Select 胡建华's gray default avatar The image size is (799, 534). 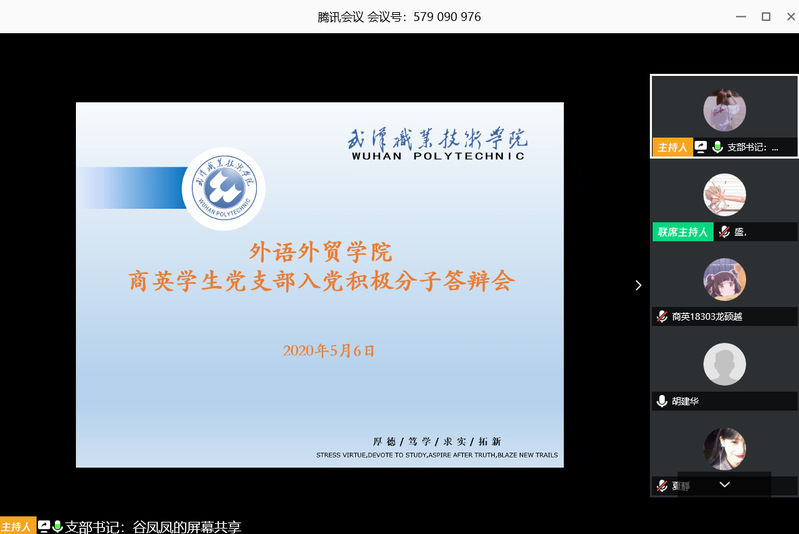pyautogui.click(x=724, y=364)
